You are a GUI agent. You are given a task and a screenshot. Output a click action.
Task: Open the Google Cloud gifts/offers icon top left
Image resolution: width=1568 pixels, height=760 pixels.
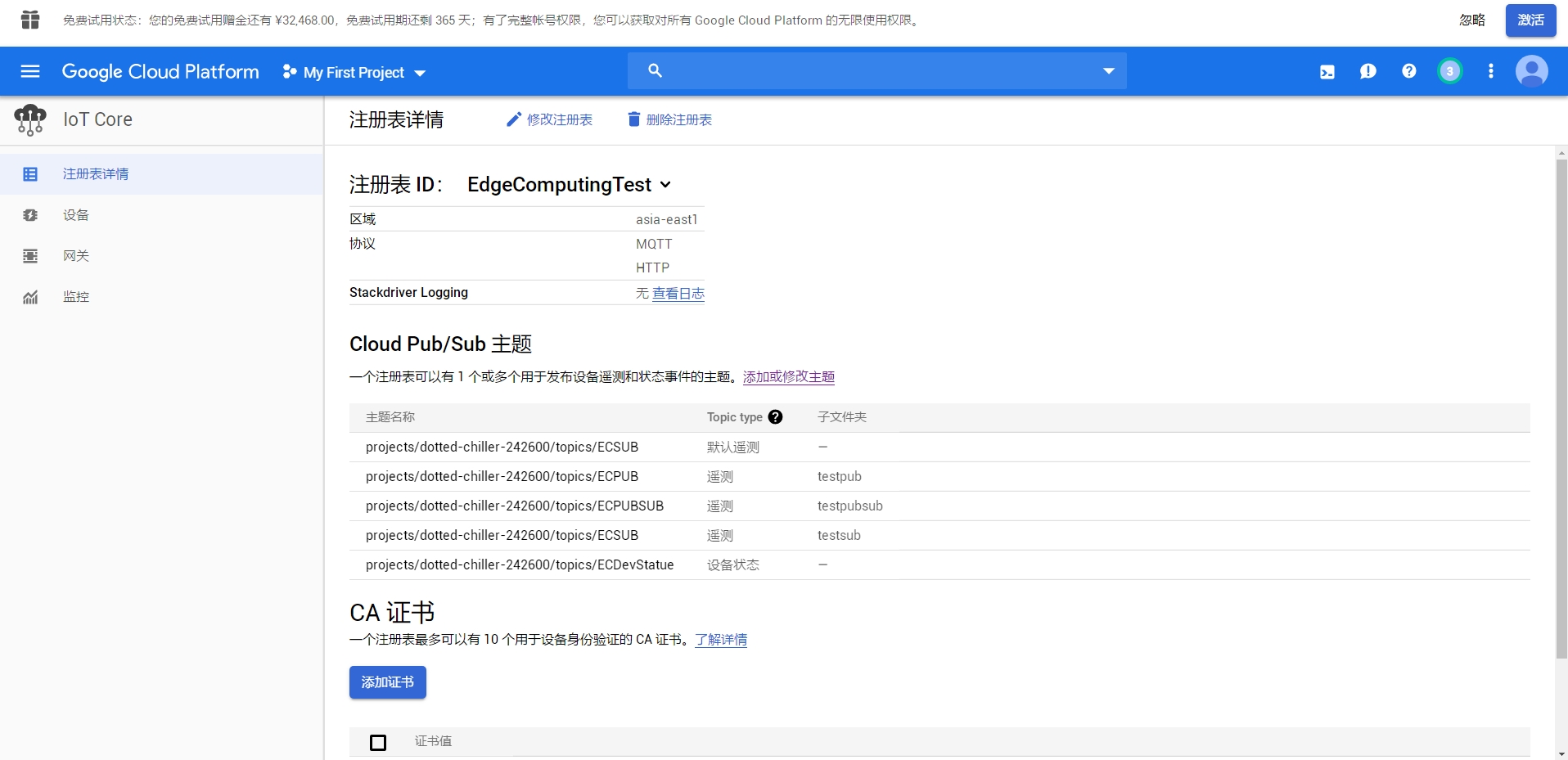pyautogui.click(x=30, y=20)
